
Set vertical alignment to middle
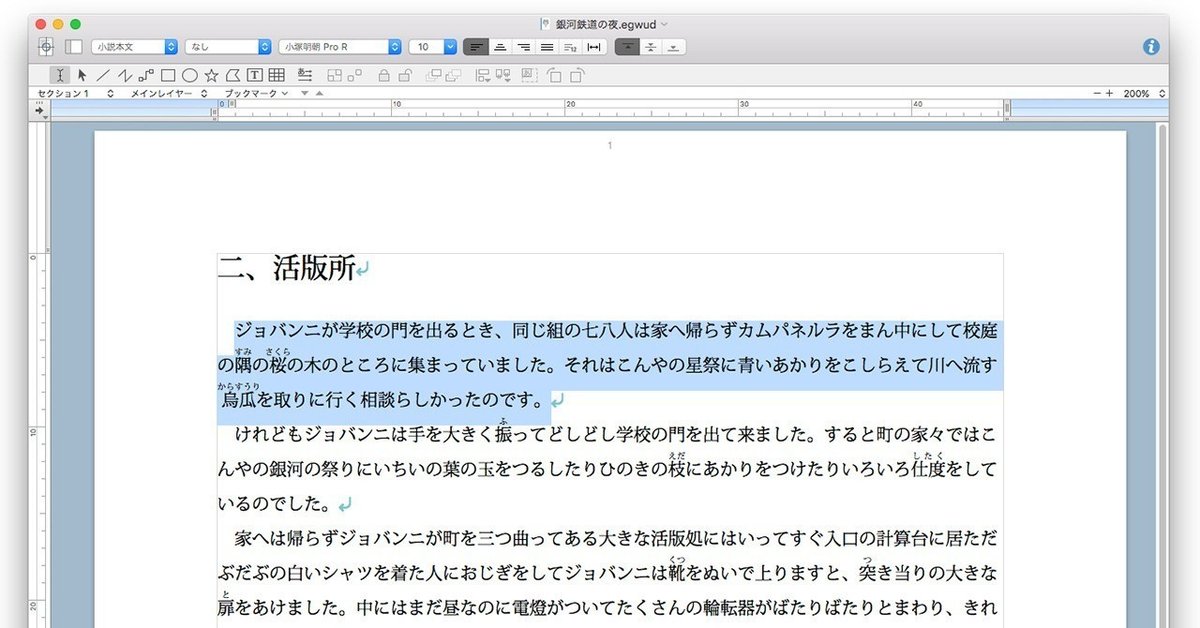[650, 47]
